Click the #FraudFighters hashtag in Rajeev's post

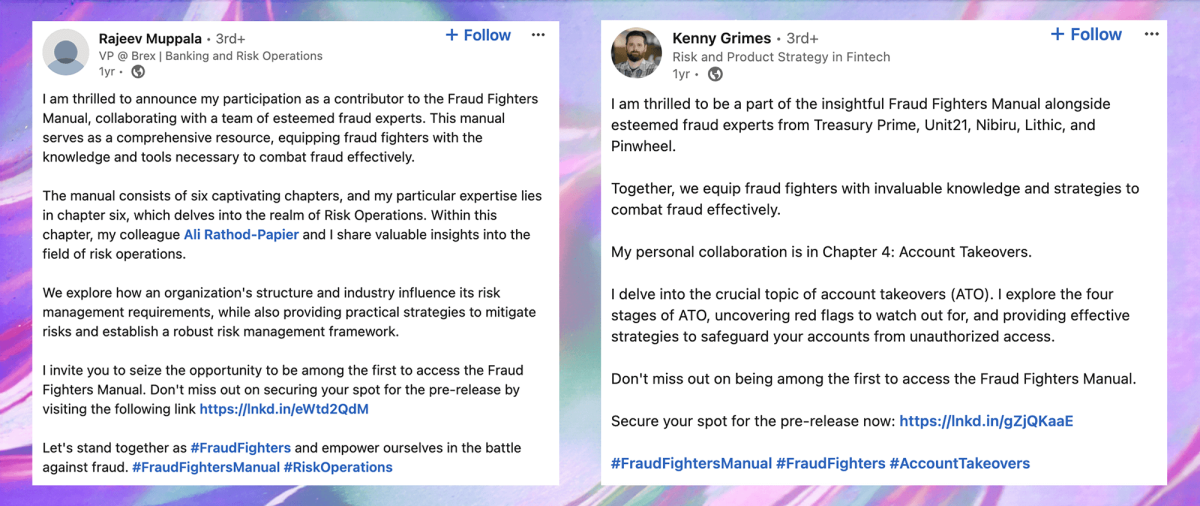[240, 448]
